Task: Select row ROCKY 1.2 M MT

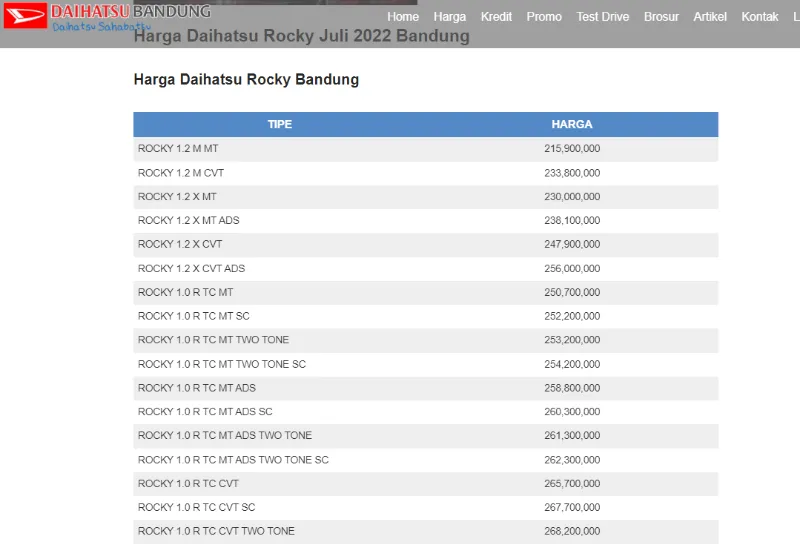Action: click(426, 149)
